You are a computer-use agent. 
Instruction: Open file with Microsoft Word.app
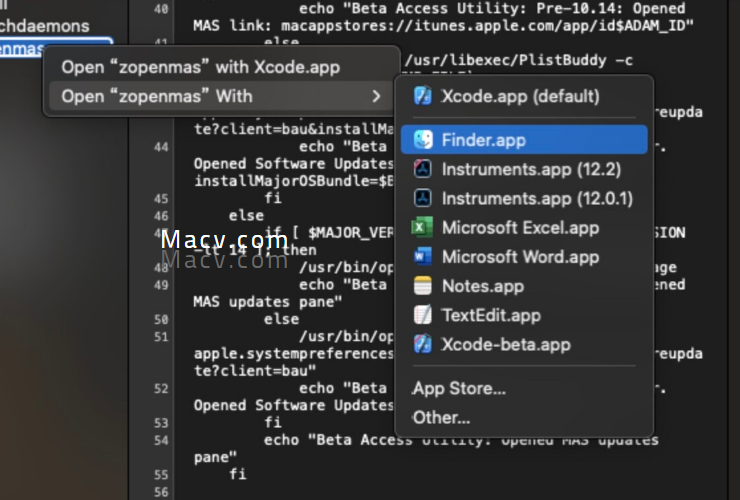tap(524, 257)
